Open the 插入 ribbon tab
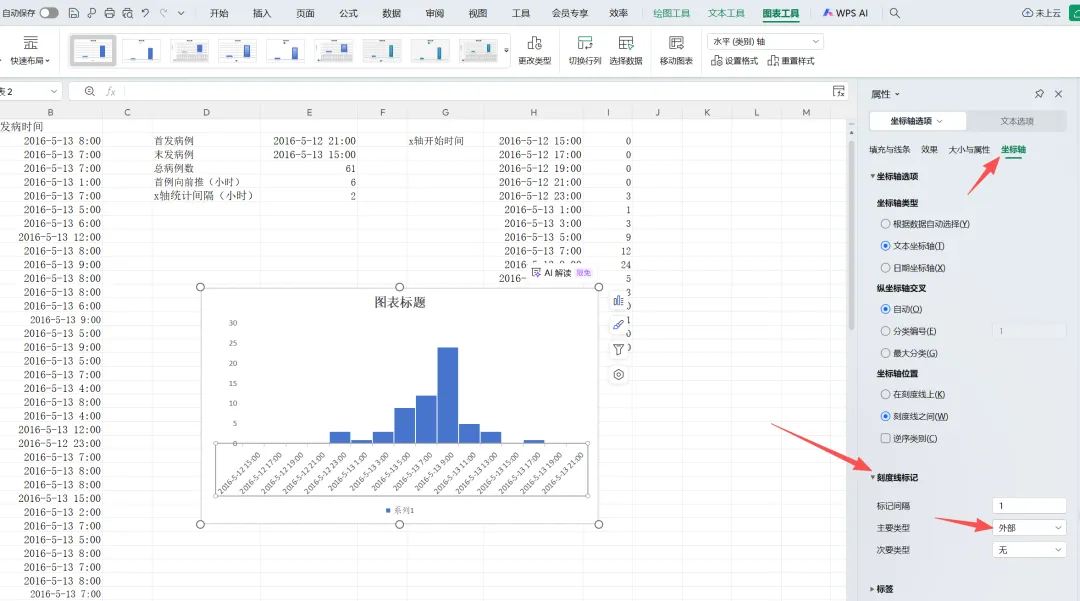Image resolution: width=1080 pixels, height=601 pixels. [262, 13]
